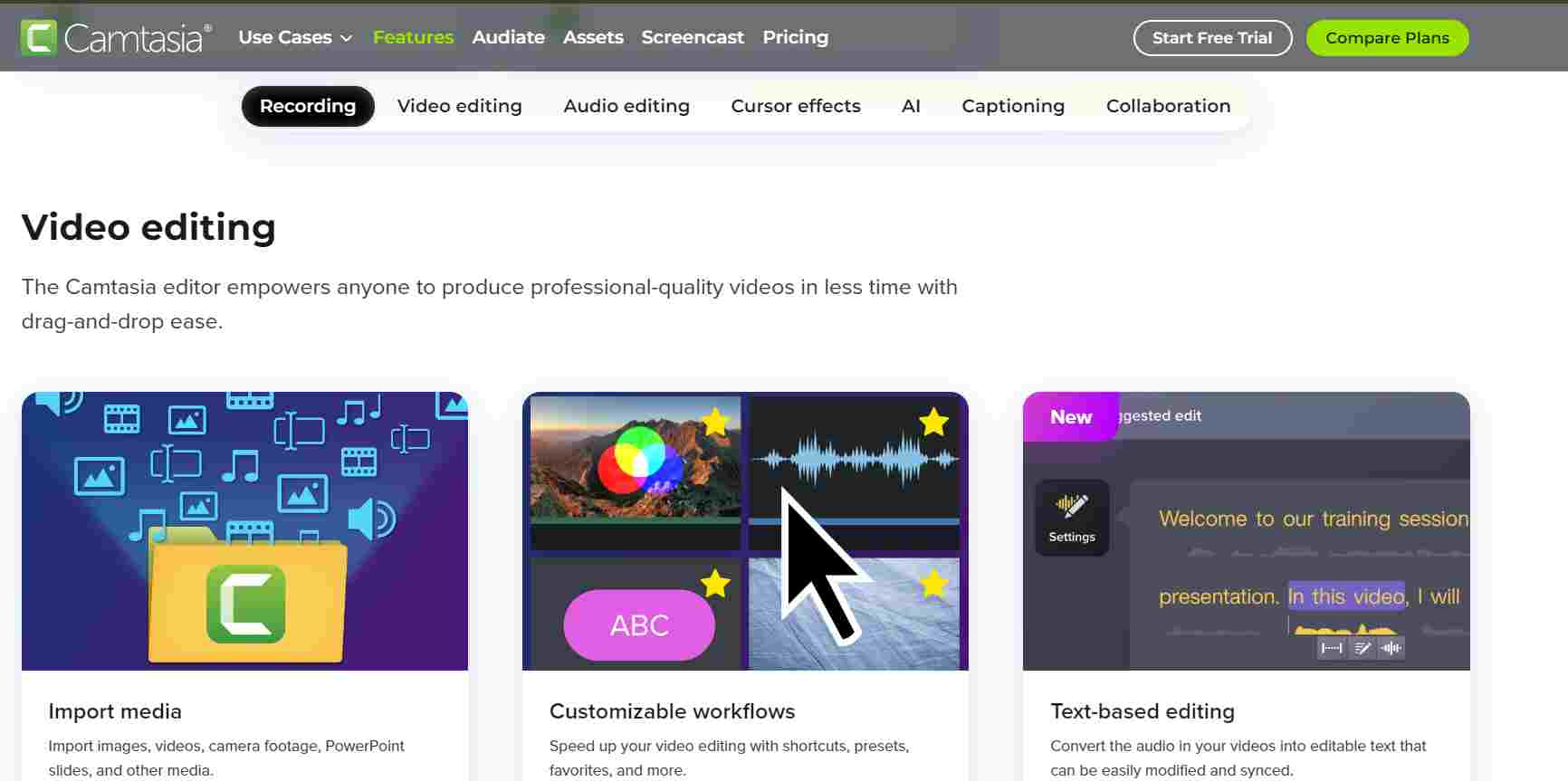This screenshot has height=781, width=1568.
Task: Switch to the Audio editing tab
Action: 626,106
